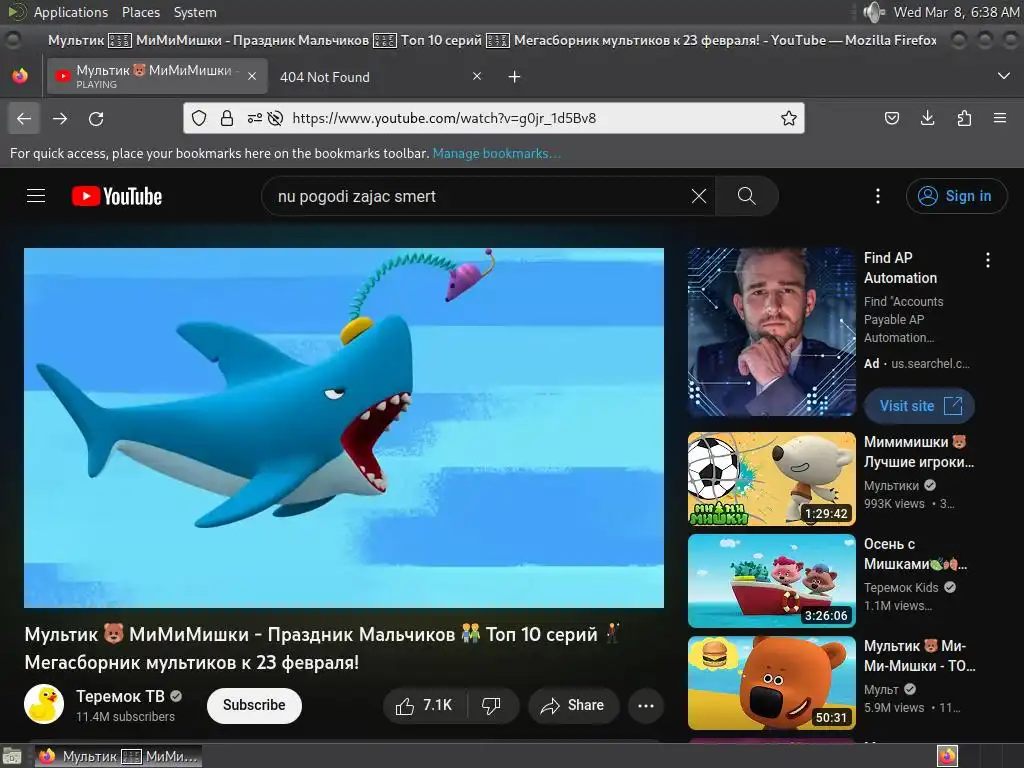Open the YouTube guide menu icon
Viewport: 1024px width, 768px height.
point(36,196)
